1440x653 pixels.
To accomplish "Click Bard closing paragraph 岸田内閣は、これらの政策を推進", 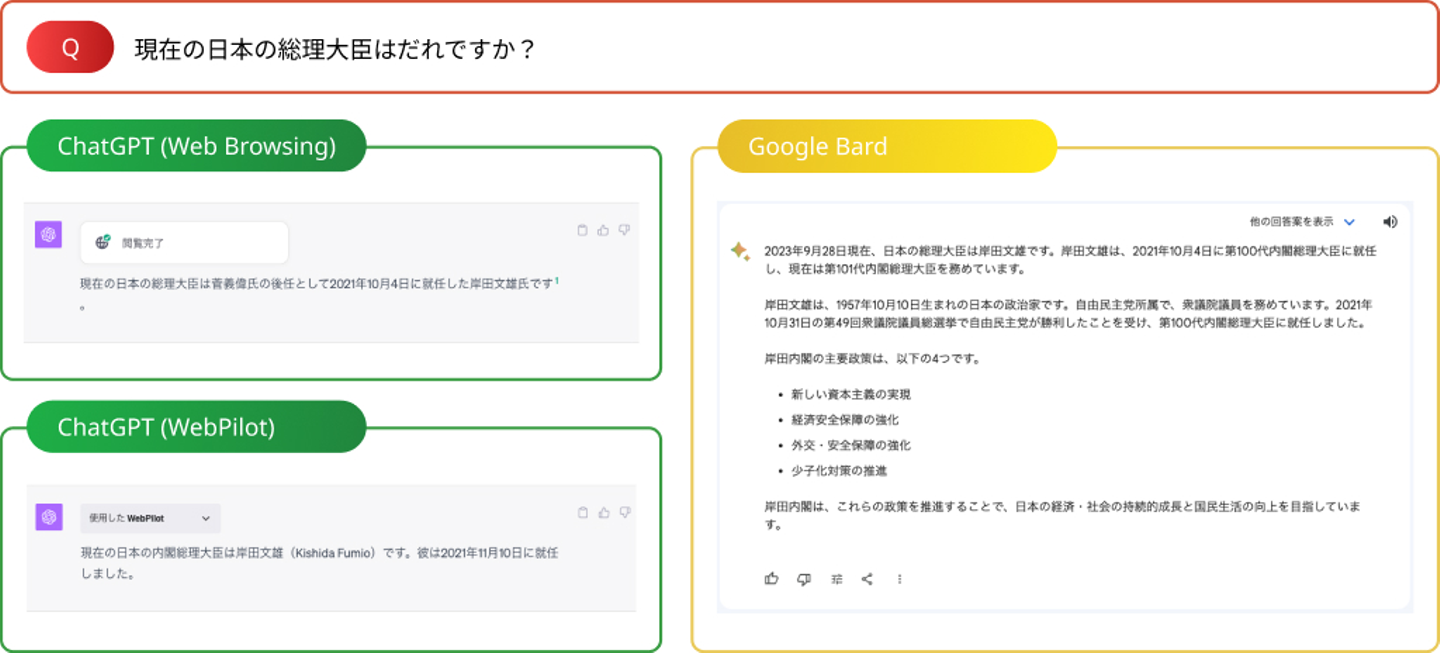I will [x=1063, y=515].
